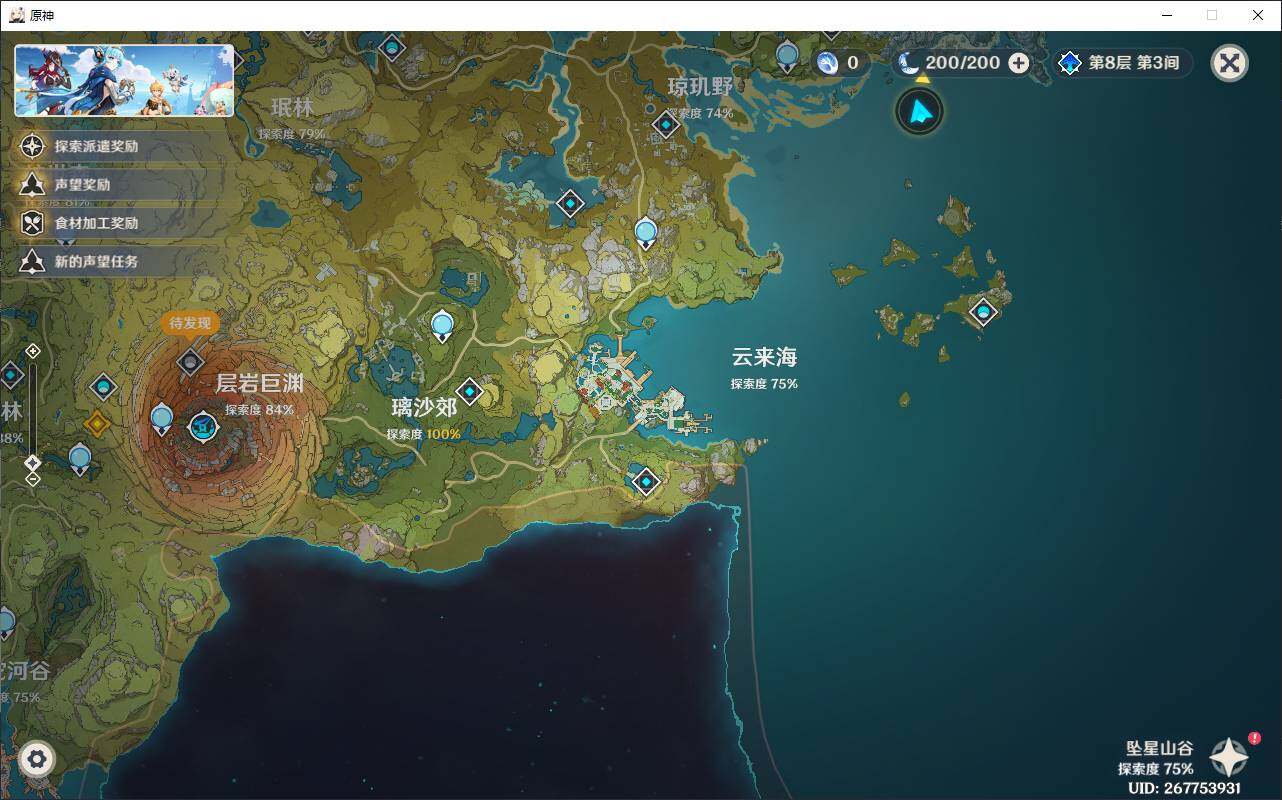Click 探索度 84% under 层岩巨渊

[259, 410]
